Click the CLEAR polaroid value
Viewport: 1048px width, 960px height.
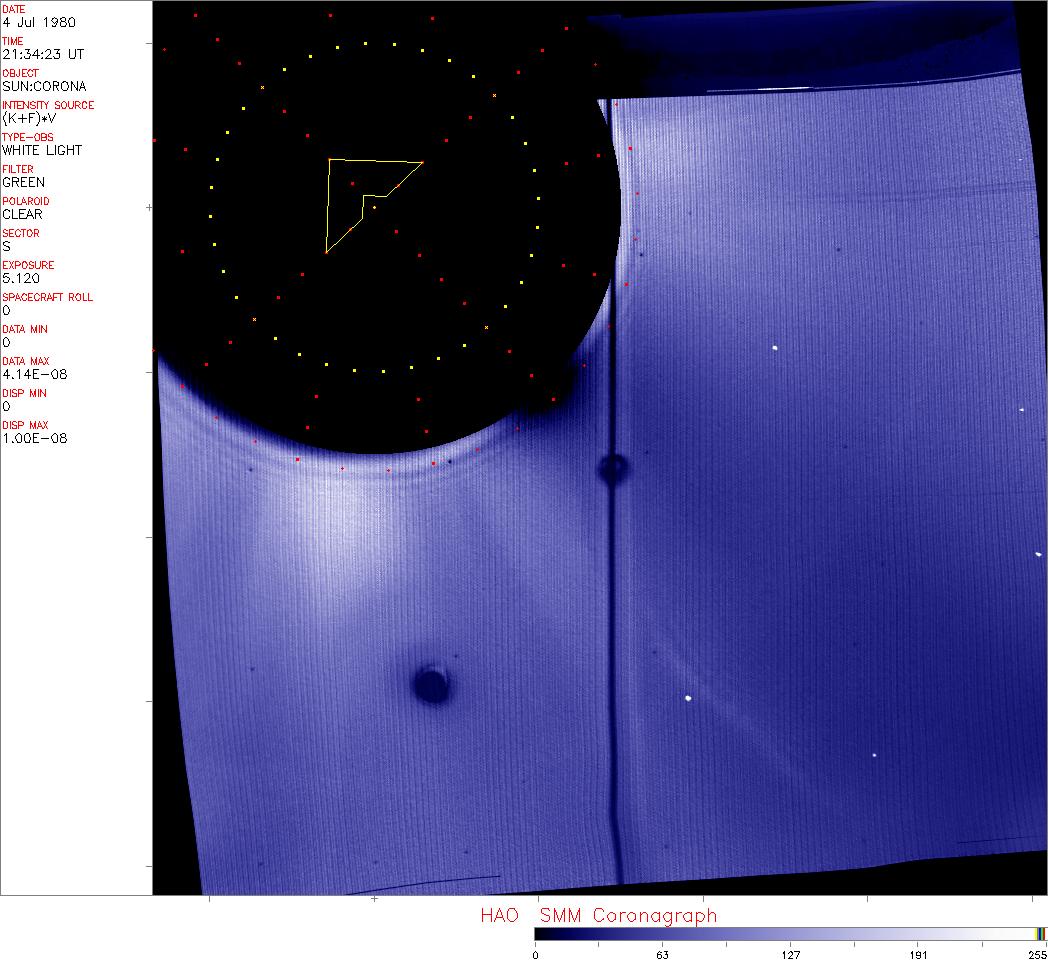tap(22, 214)
